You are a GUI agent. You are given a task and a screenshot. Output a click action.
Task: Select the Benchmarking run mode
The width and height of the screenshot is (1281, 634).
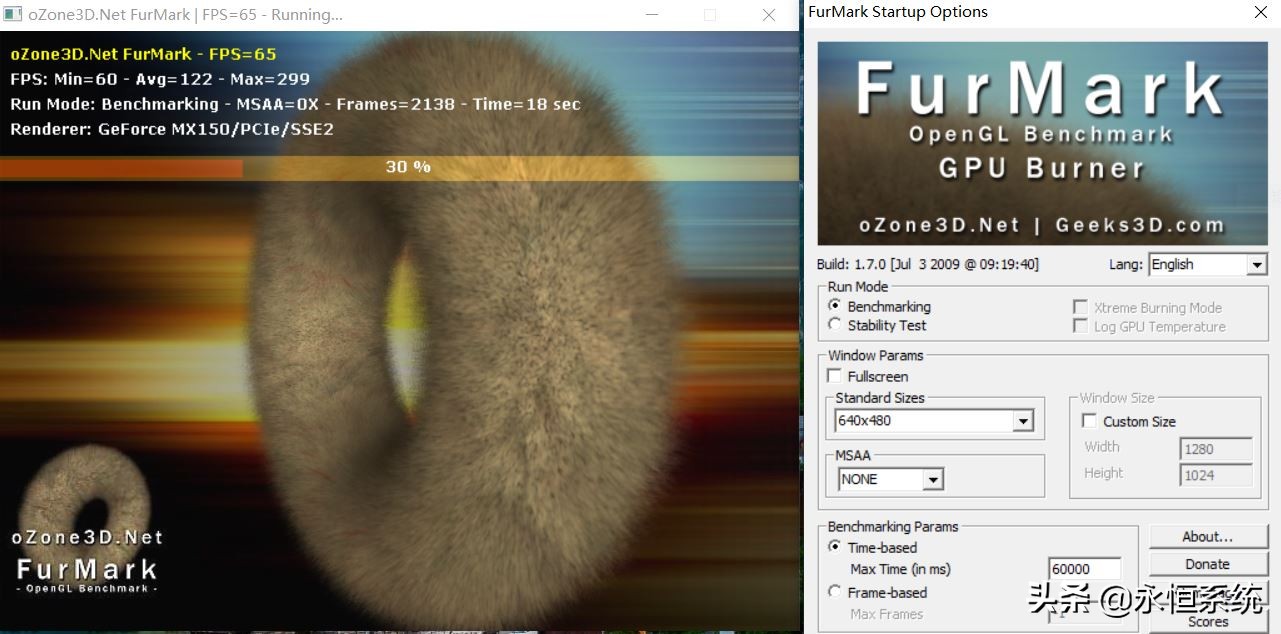pos(835,306)
